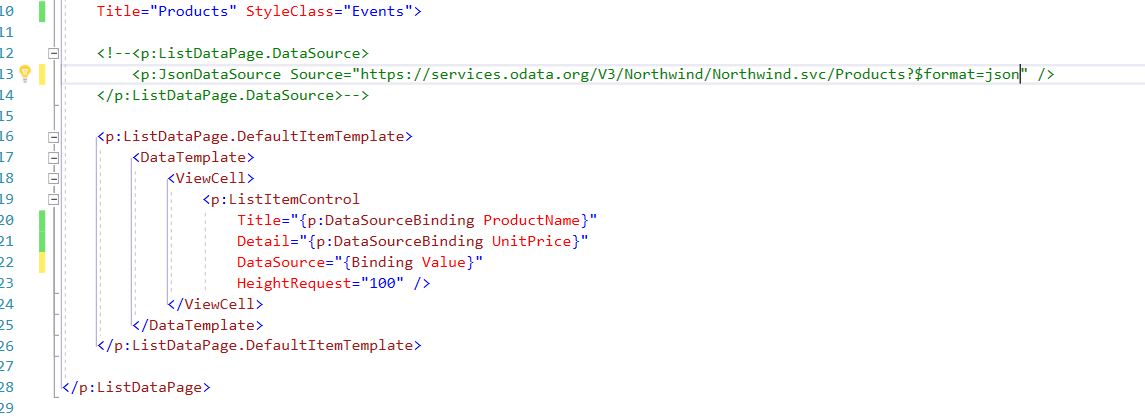Click the closing </p:ListDataPage.DefaultItemTemplate> tag
This screenshot has width=1145, height=419.
coord(259,345)
